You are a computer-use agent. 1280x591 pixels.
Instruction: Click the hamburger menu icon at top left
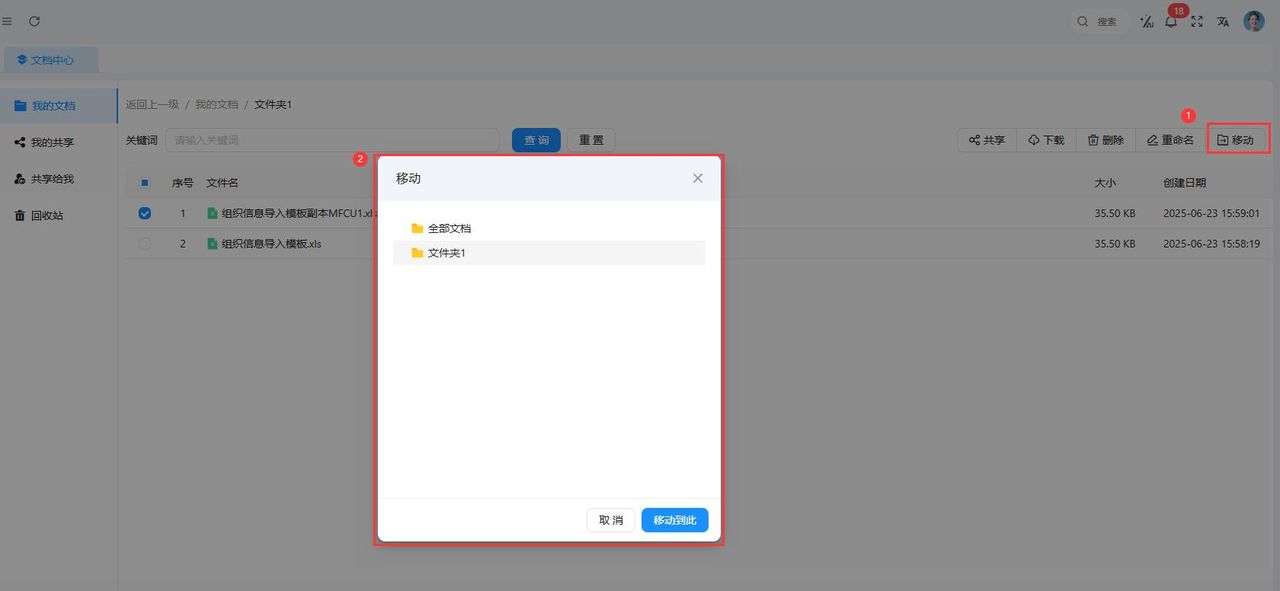pos(7,21)
